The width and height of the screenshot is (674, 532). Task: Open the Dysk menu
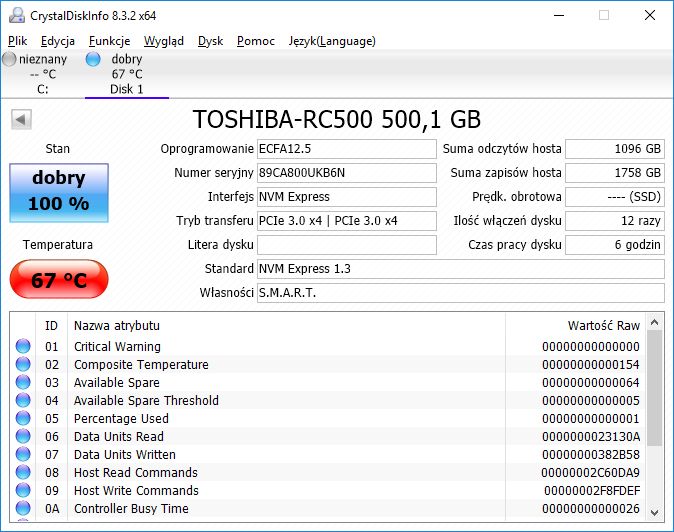pos(210,41)
